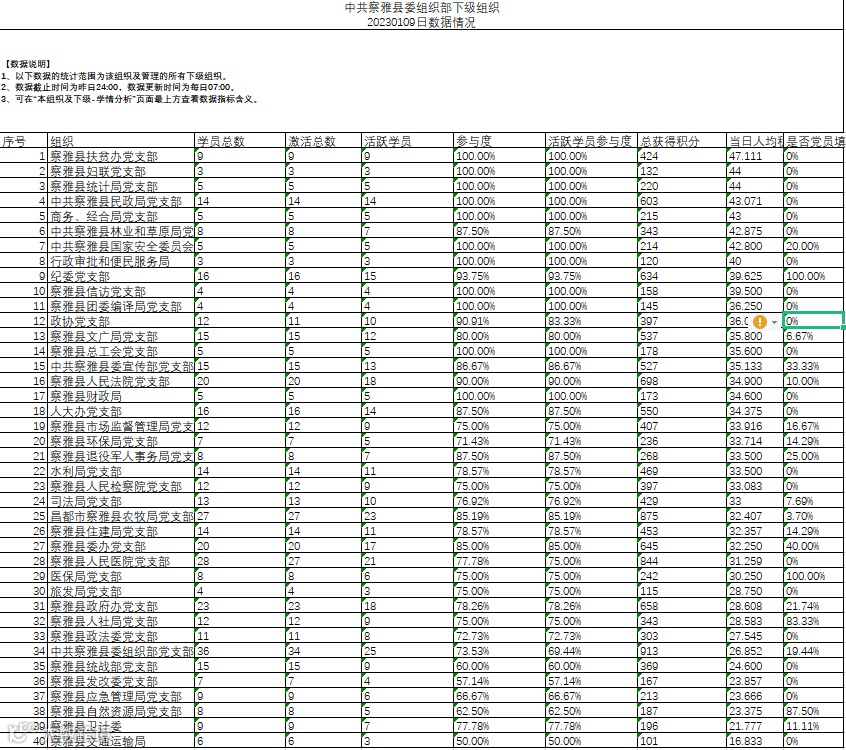
Task: Click the cell 中共察雅县民政局党支部
Action: click(x=121, y=201)
